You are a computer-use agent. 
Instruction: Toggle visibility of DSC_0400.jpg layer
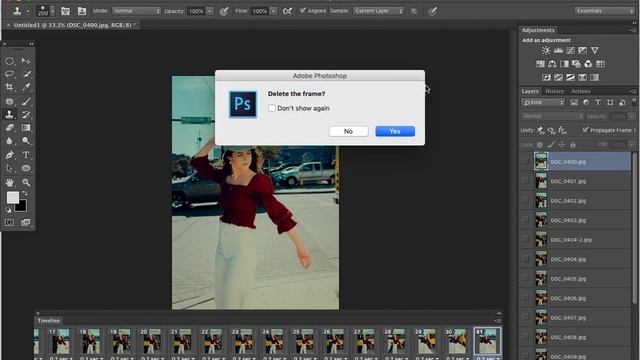coord(526,162)
